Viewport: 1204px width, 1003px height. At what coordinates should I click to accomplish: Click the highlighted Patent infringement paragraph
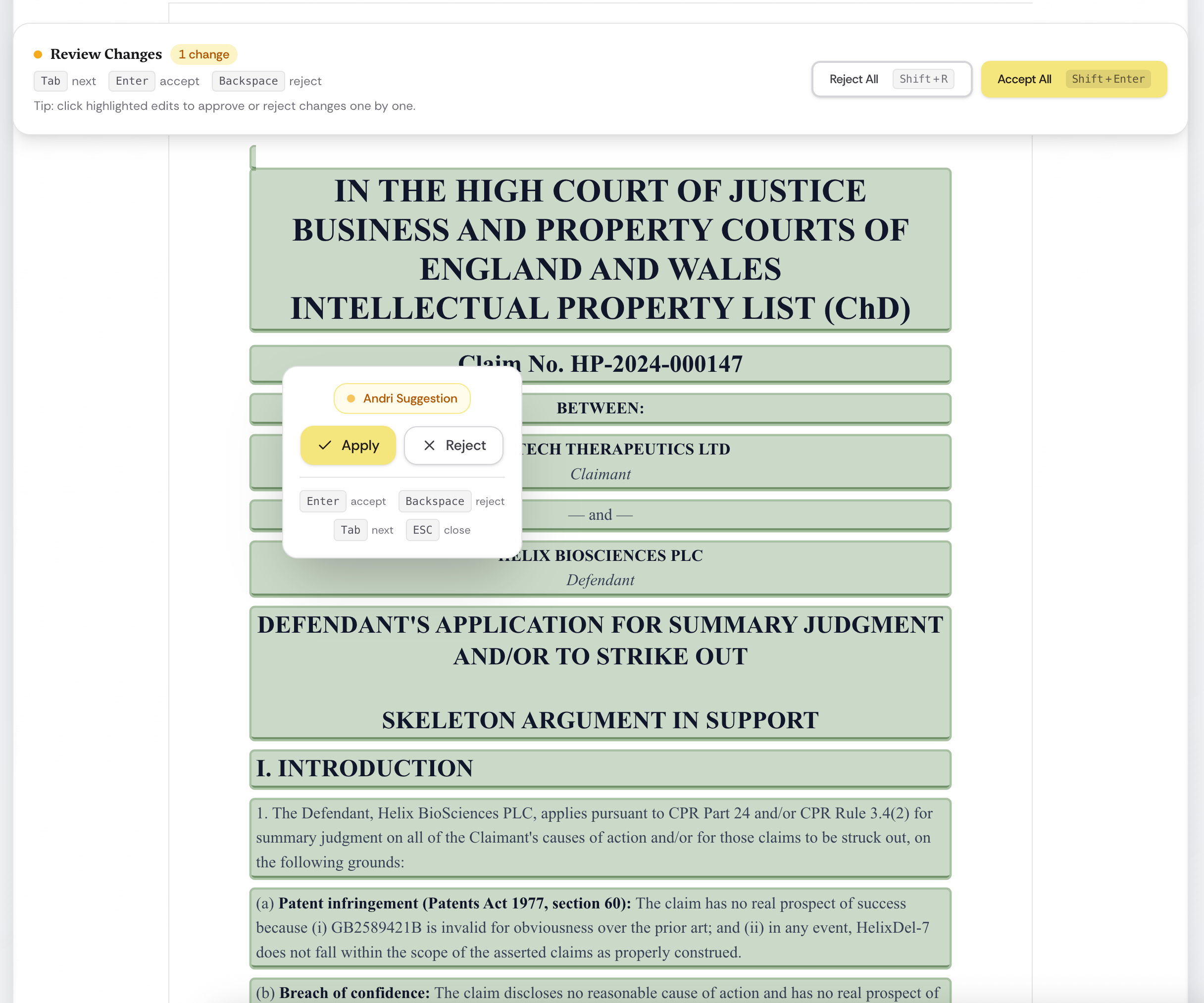600,927
